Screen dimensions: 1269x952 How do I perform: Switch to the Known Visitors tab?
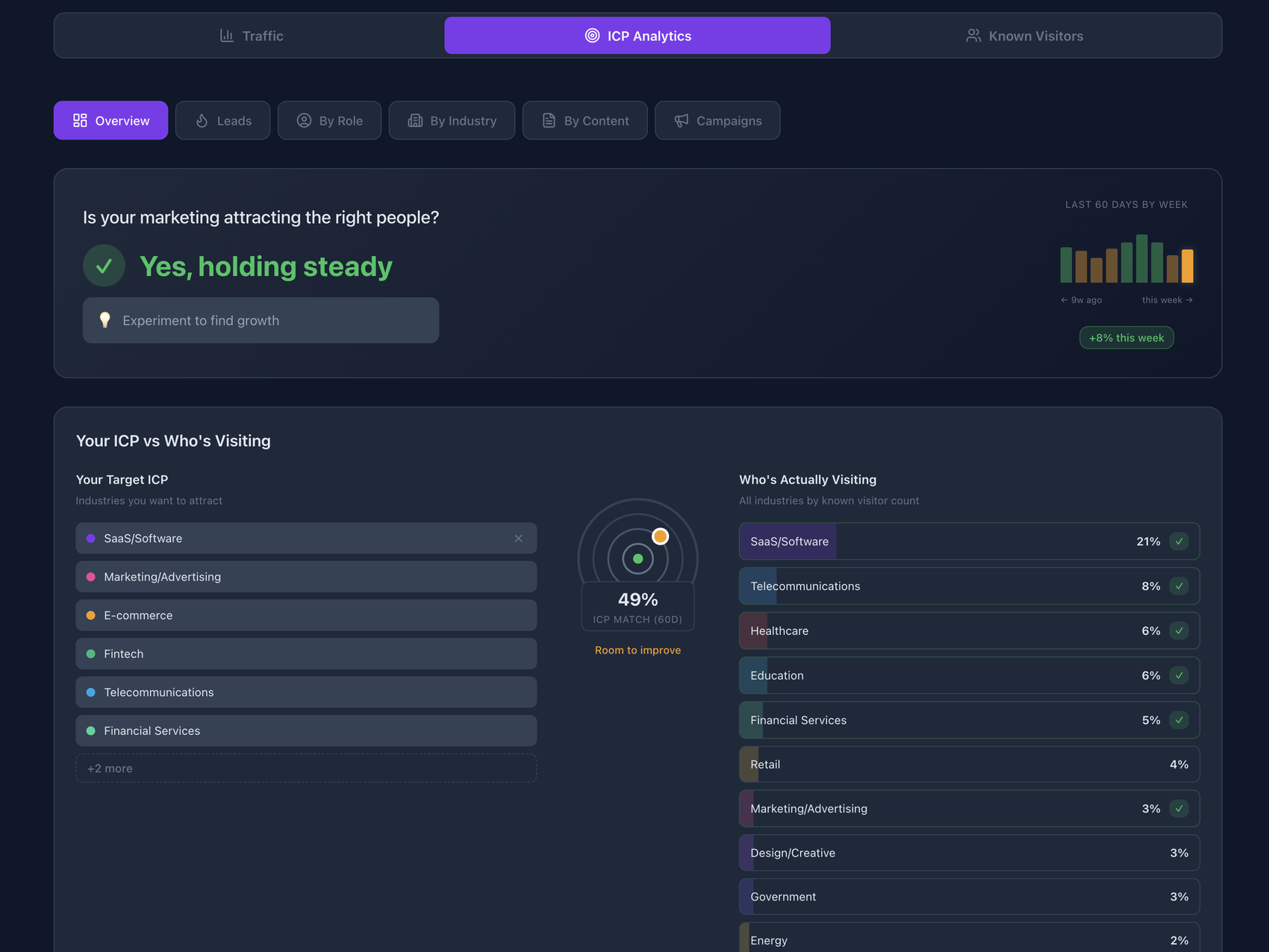1024,36
